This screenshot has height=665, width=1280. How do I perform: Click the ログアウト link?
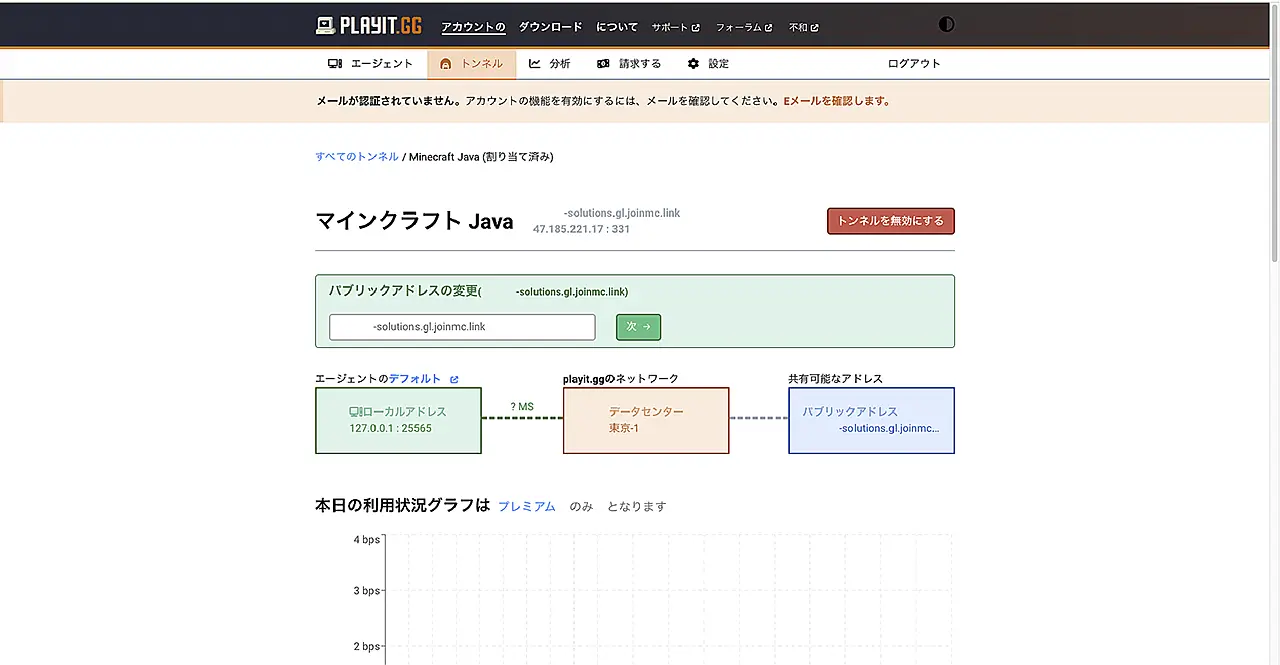(x=914, y=64)
